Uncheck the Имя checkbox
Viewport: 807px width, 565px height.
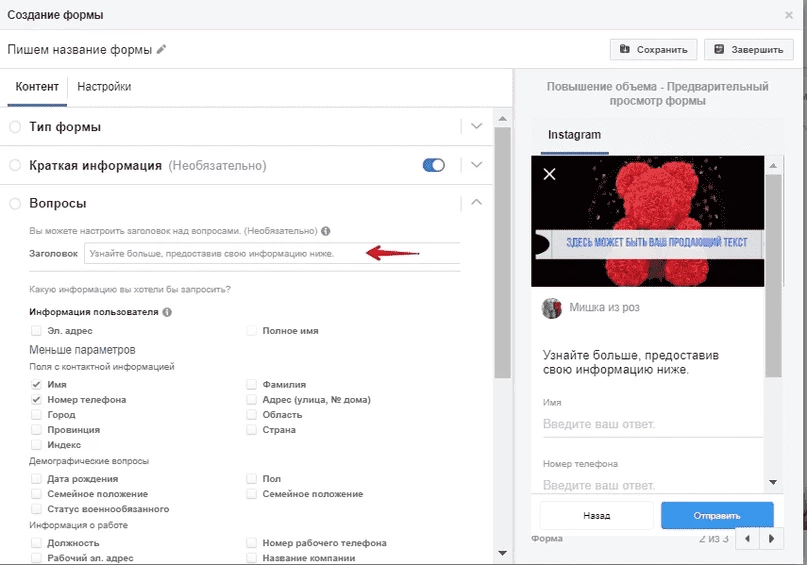point(36,384)
